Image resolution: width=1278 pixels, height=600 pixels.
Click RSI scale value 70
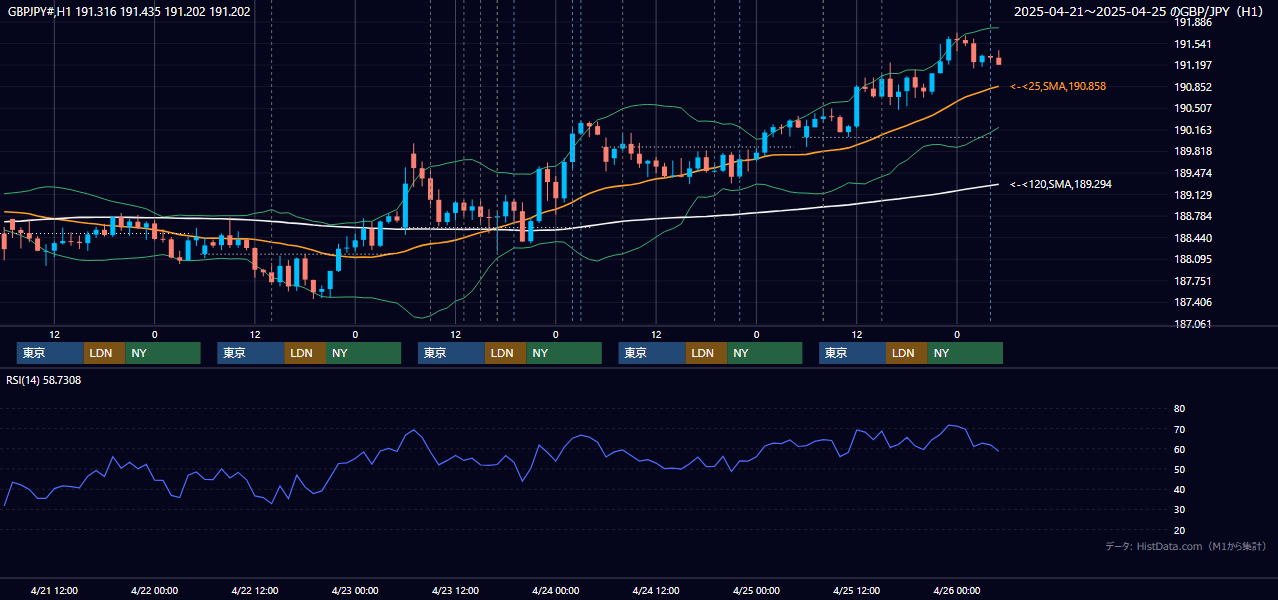(x=1179, y=429)
